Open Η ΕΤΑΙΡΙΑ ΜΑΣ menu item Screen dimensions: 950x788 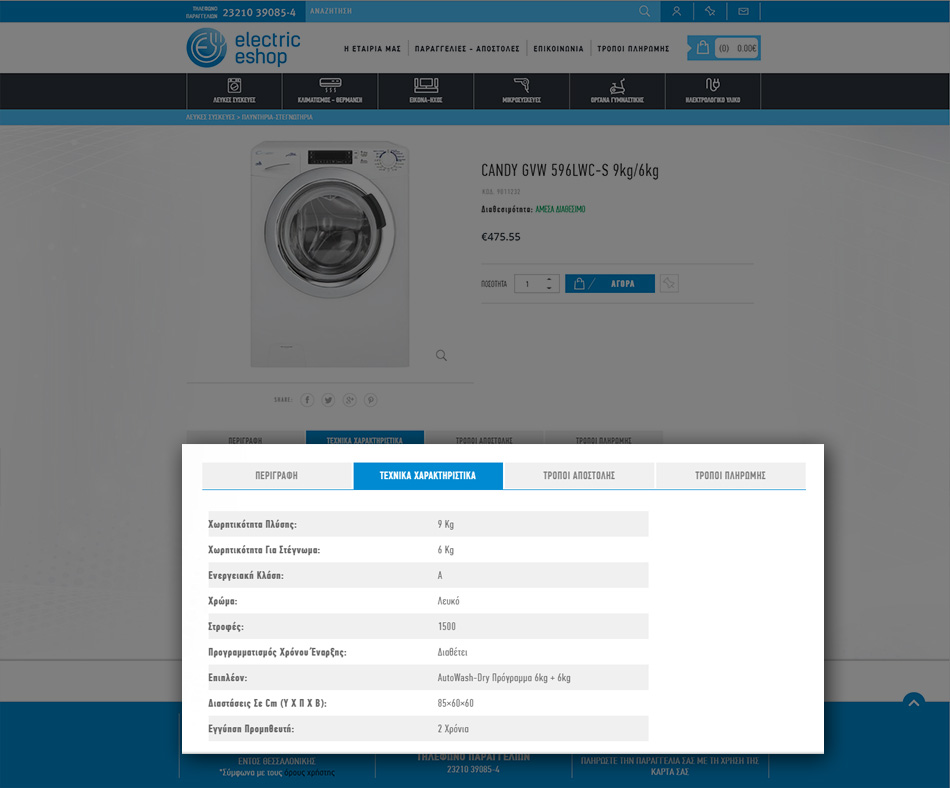click(x=372, y=48)
